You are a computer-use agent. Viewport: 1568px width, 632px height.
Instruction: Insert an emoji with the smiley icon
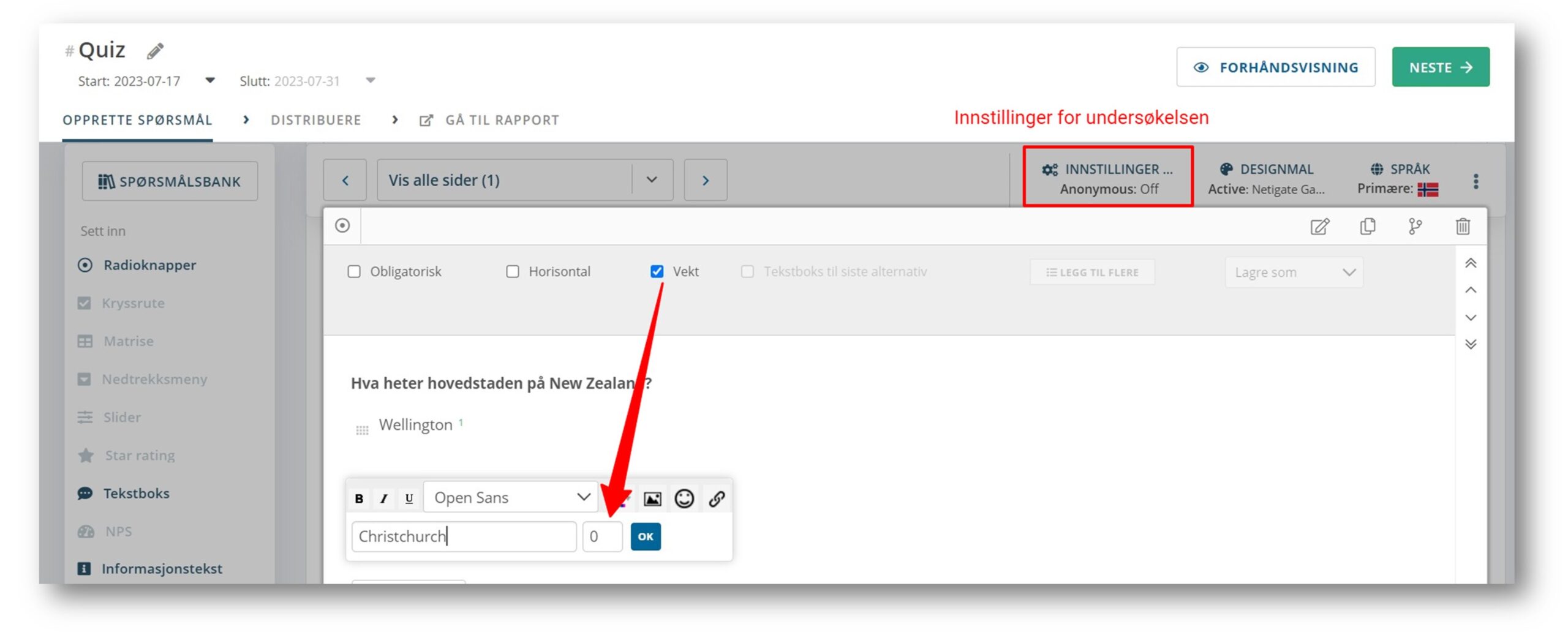point(684,498)
